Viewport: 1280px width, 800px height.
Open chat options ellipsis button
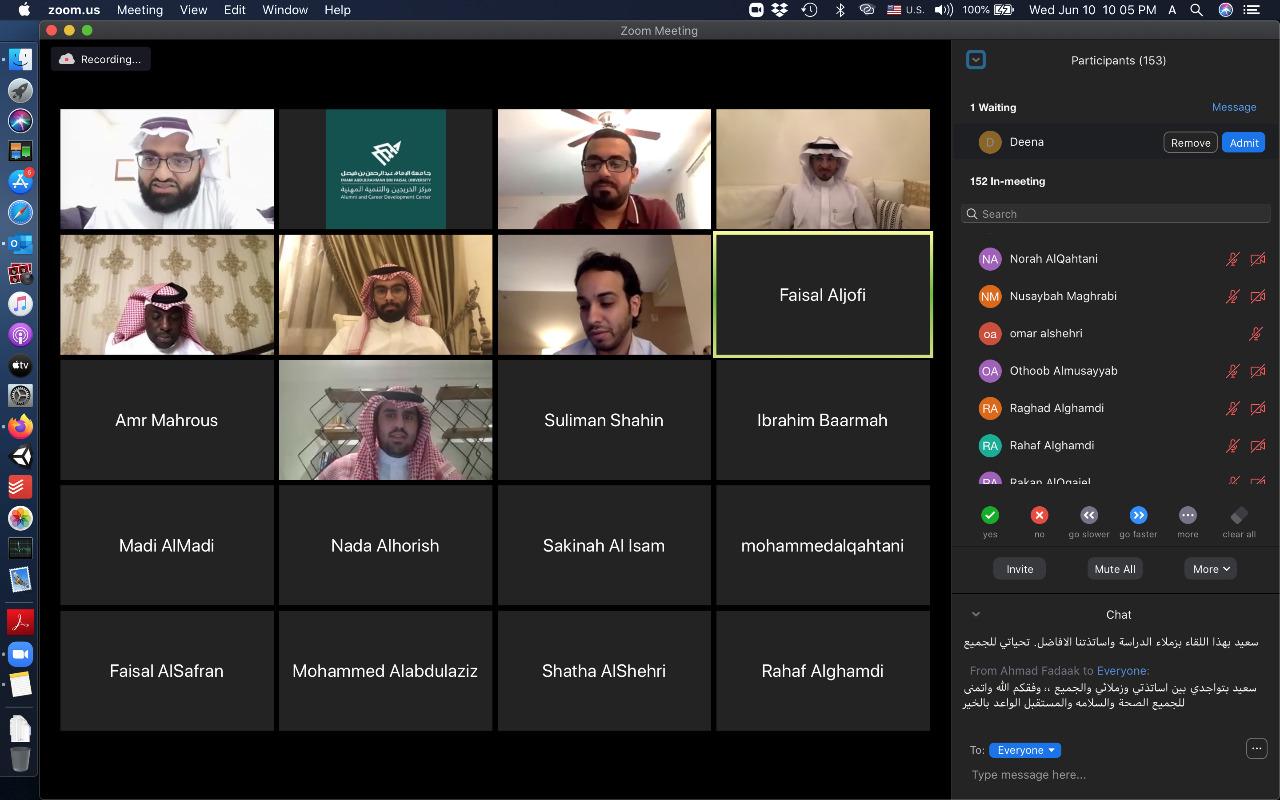[1256, 748]
